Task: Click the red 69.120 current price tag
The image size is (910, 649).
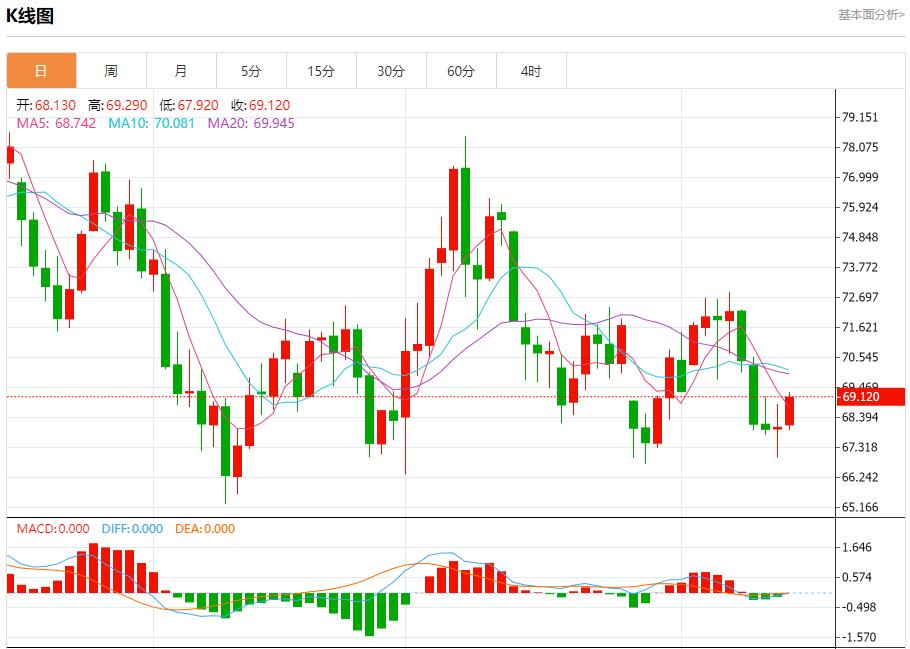Action: [x=869, y=397]
